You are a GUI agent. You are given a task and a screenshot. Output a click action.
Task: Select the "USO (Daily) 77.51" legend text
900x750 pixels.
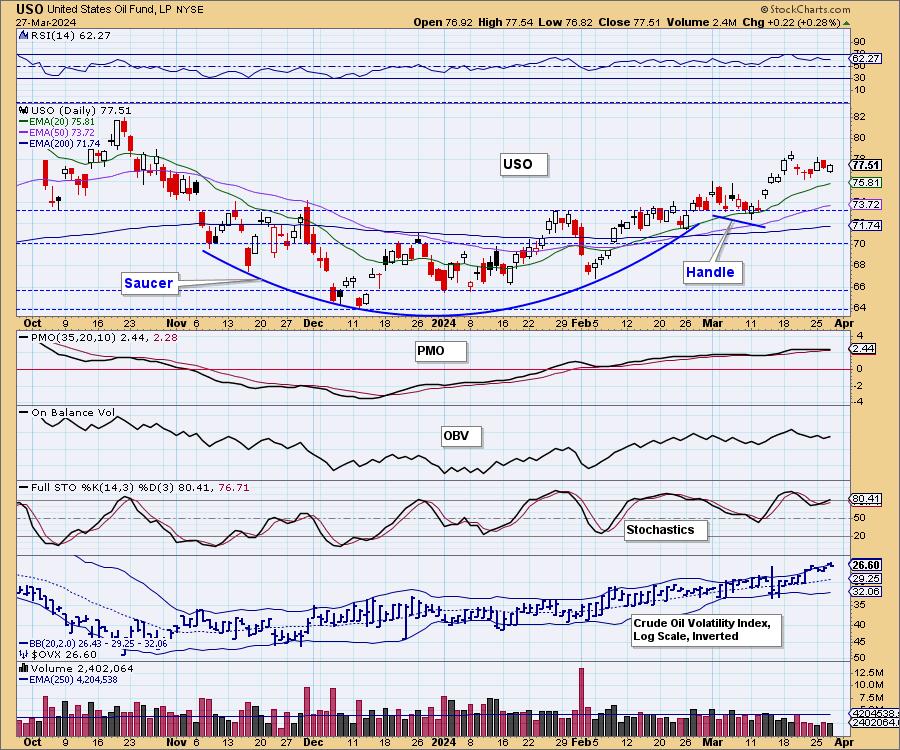click(x=81, y=110)
